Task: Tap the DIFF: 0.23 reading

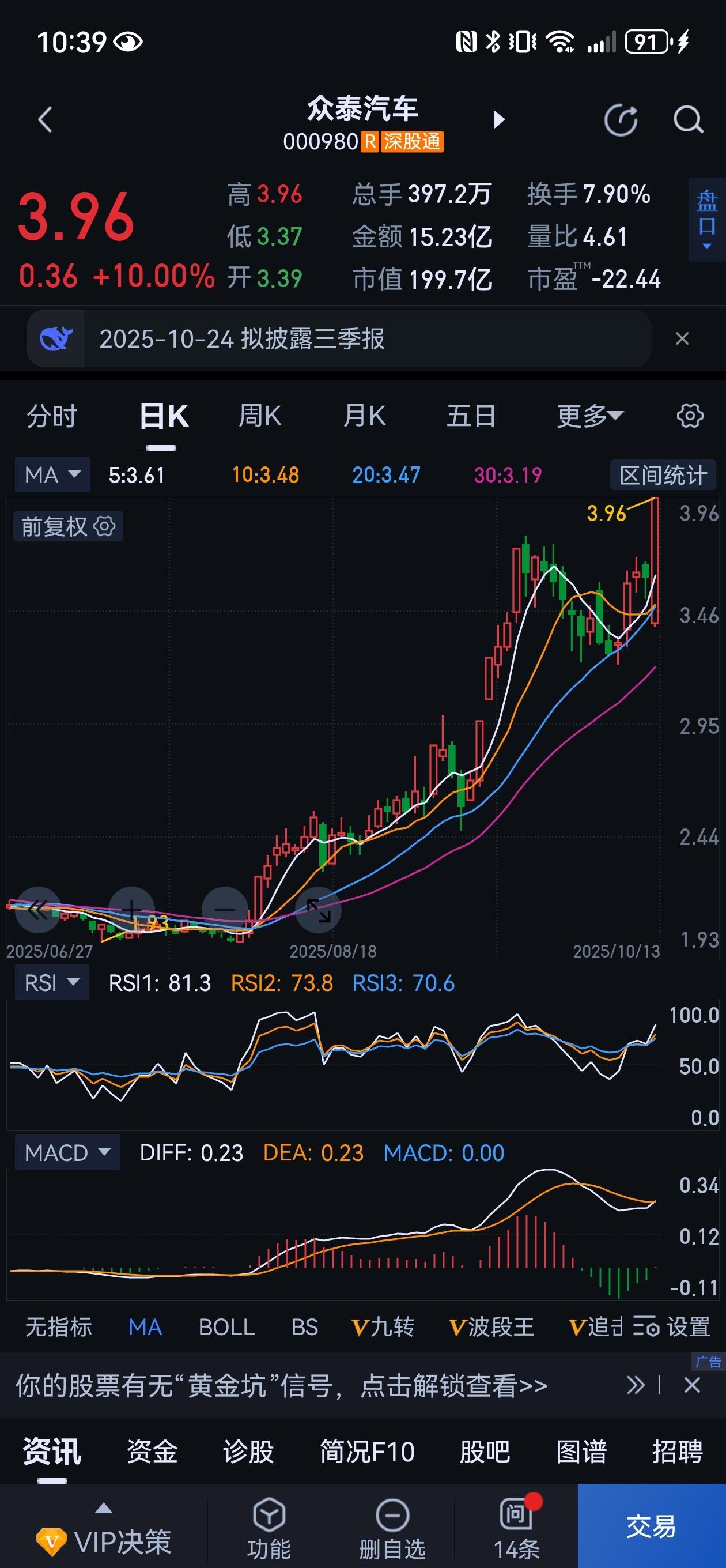Action: (191, 1153)
